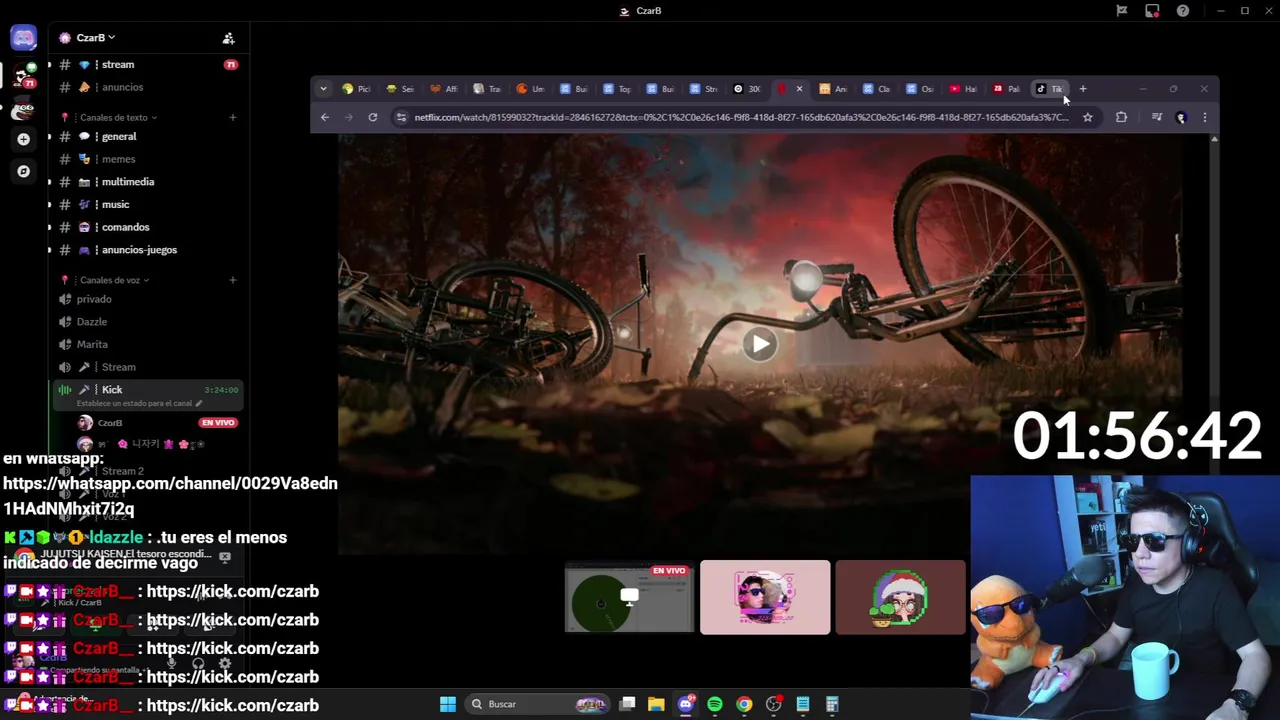Open the Windows Start menu
This screenshot has height=720, width=1280.
point(448,704)
